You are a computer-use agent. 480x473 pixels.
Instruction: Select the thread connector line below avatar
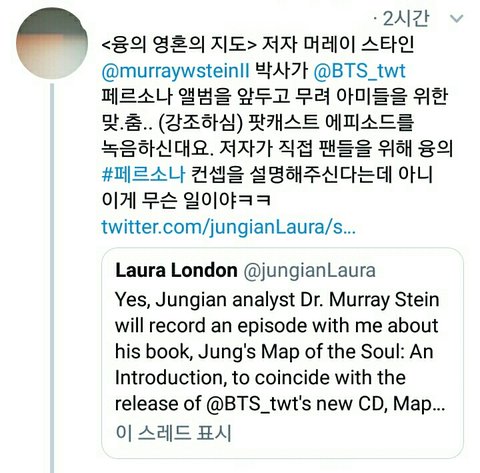[x=52, y=278]
